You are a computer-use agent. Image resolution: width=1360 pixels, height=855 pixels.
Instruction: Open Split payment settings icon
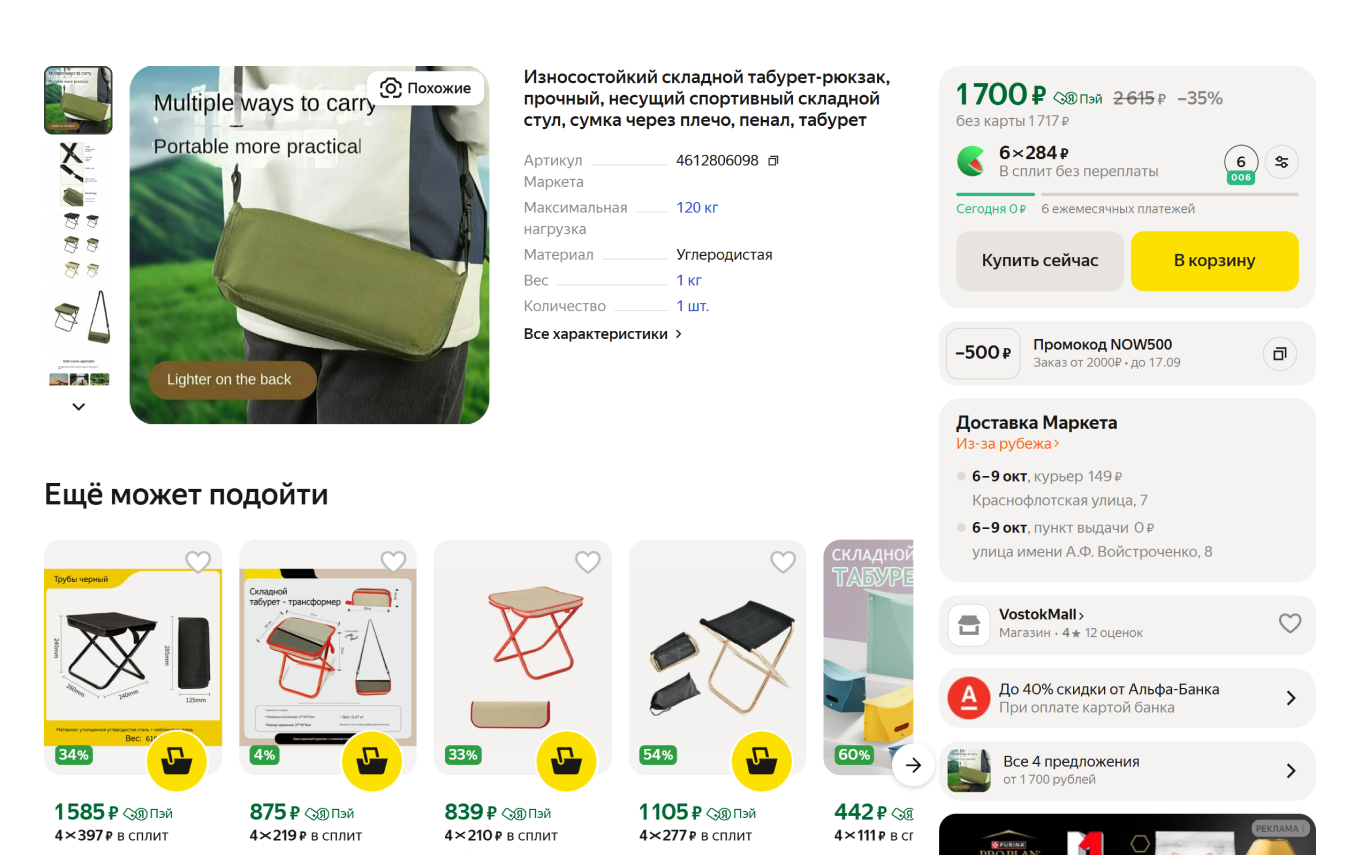[1282, 162]
